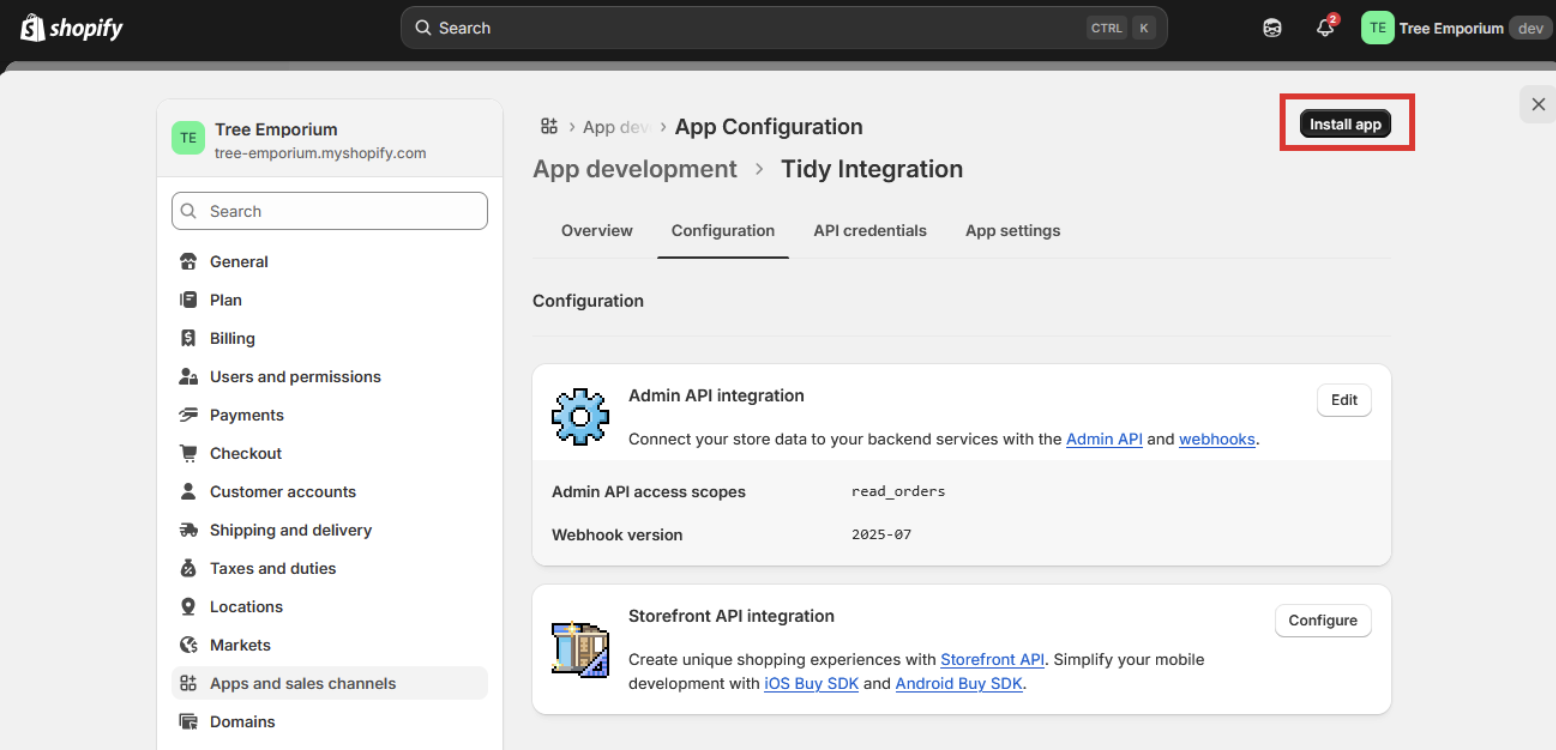Click the Markets globe icon

coord(188,645)
